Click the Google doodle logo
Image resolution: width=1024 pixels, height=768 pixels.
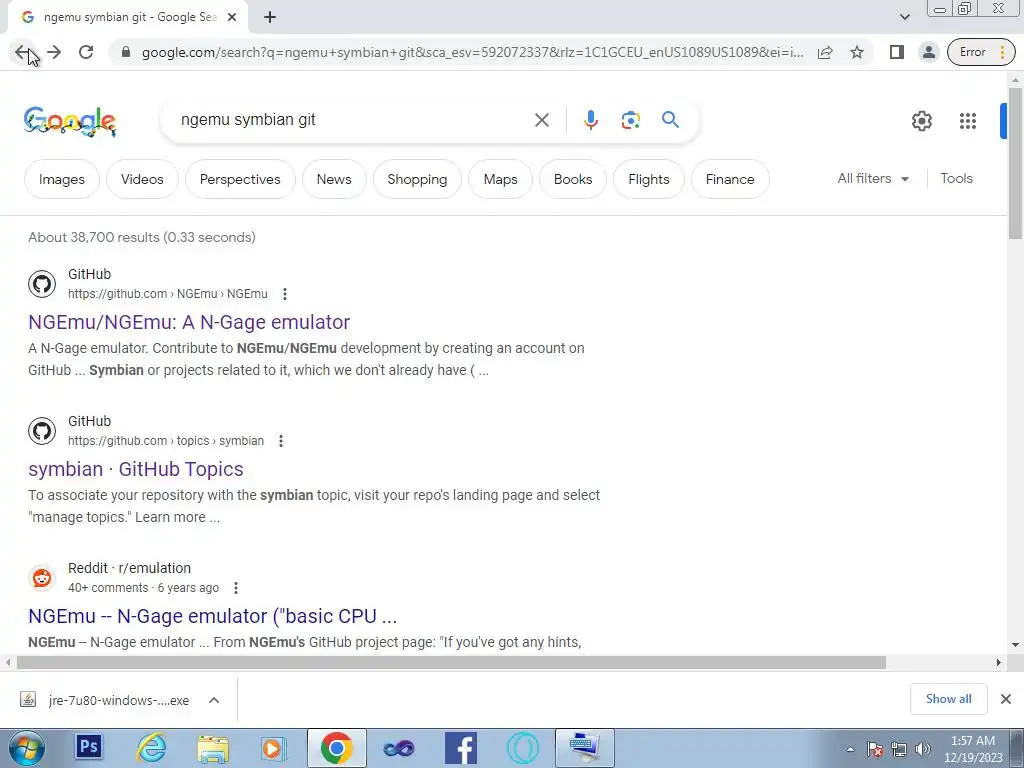click(x=70, y=121)
